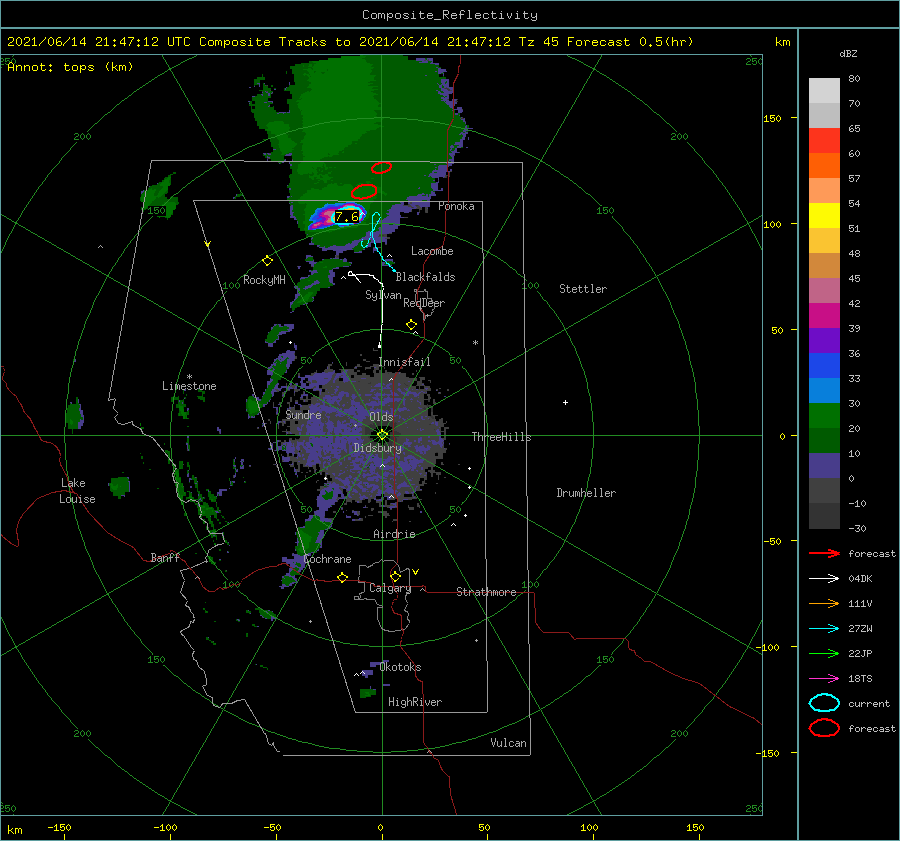
Task: Click the Lacombe city label
Action: point(432,251)
